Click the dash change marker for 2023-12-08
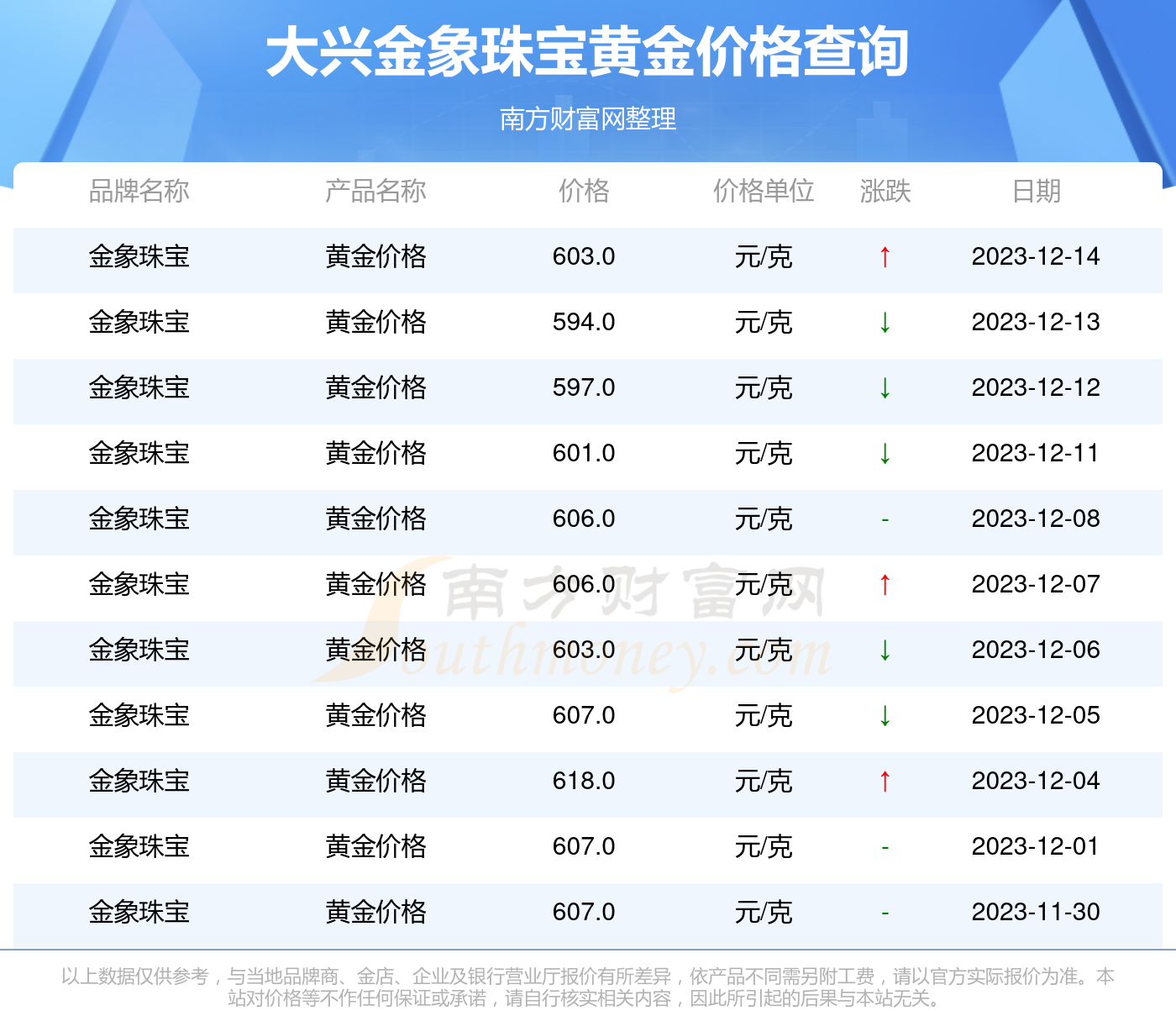Viewport: 1176px width, 1011px height. [x=885, y=519]
